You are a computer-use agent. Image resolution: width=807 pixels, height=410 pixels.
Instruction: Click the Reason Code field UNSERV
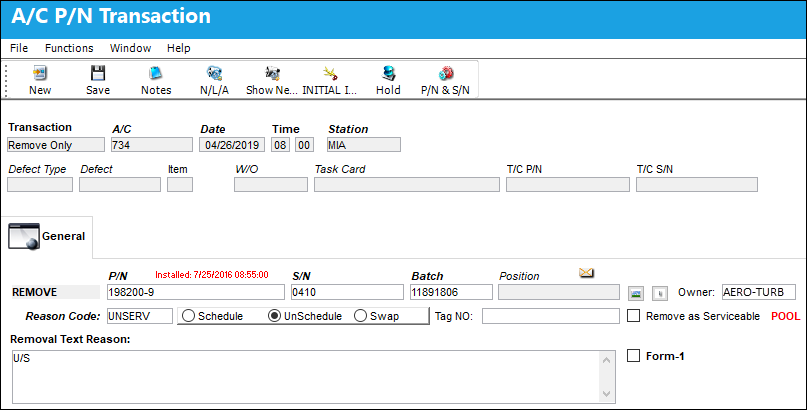140,316
